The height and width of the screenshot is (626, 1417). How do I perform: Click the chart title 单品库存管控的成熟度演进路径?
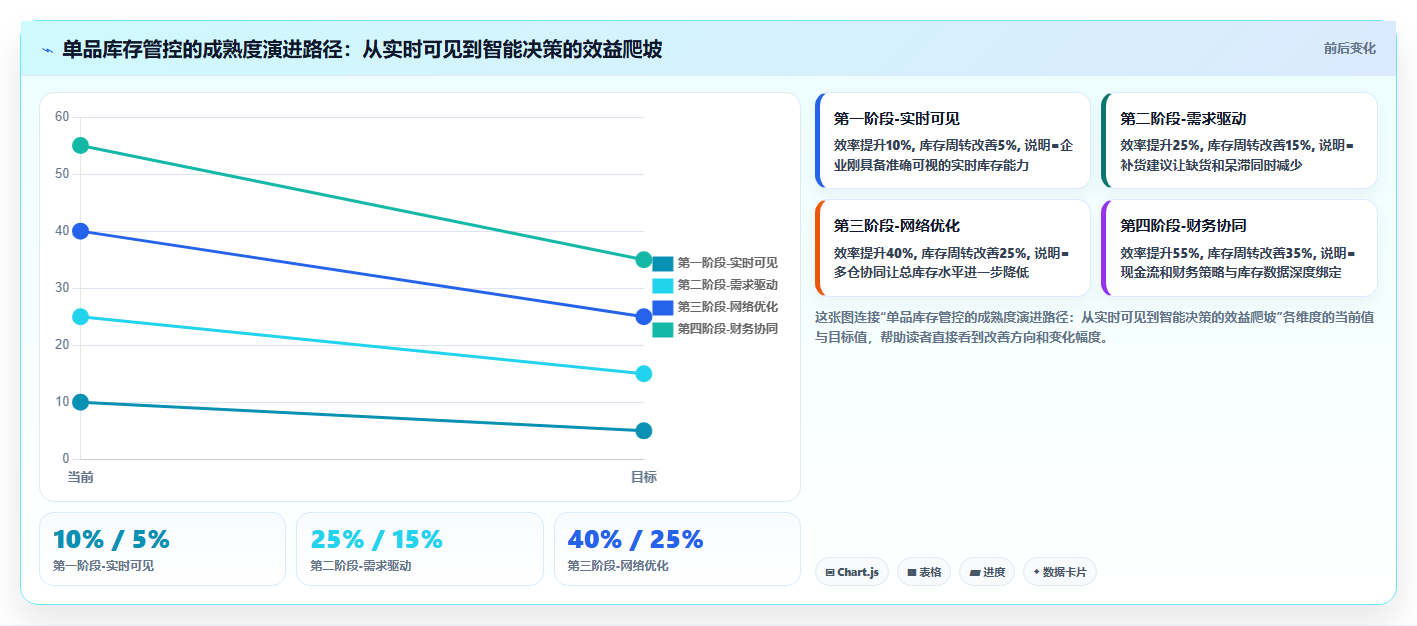362,49
